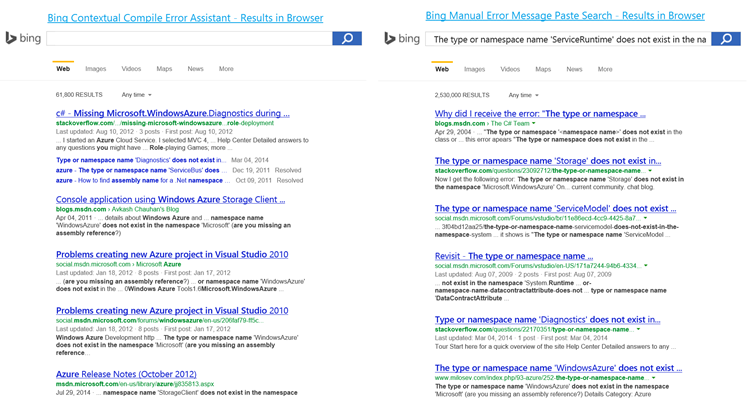
Task: Click the search box containing 'ServiceRuntime' error text
Action: [568, 39]
